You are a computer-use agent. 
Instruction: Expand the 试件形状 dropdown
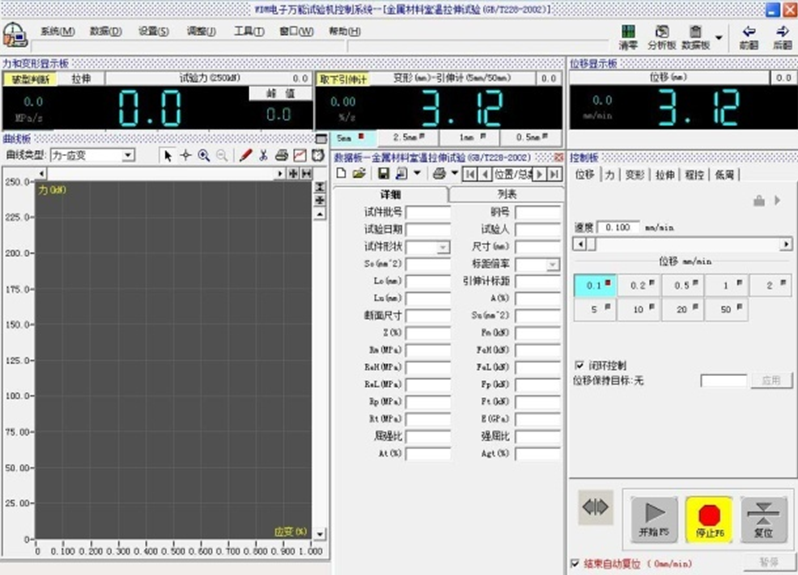coord(443,246)
